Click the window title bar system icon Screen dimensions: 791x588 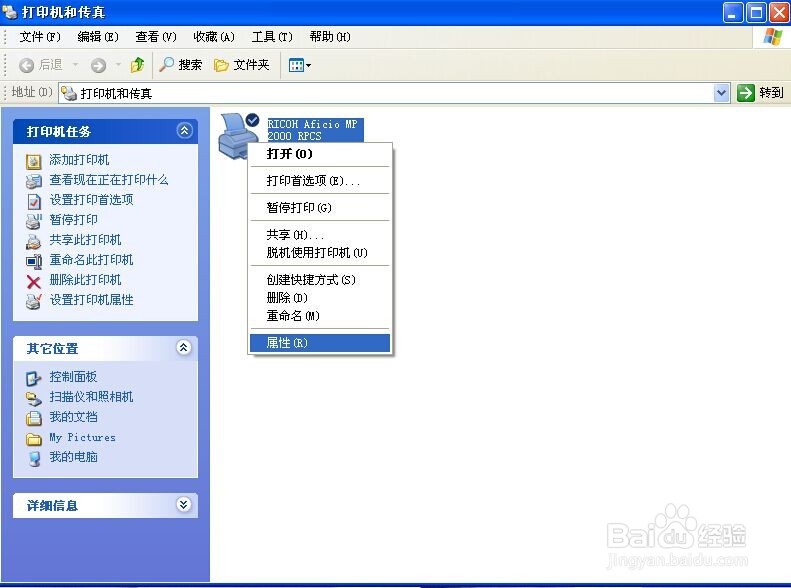(x=10, y=12)
